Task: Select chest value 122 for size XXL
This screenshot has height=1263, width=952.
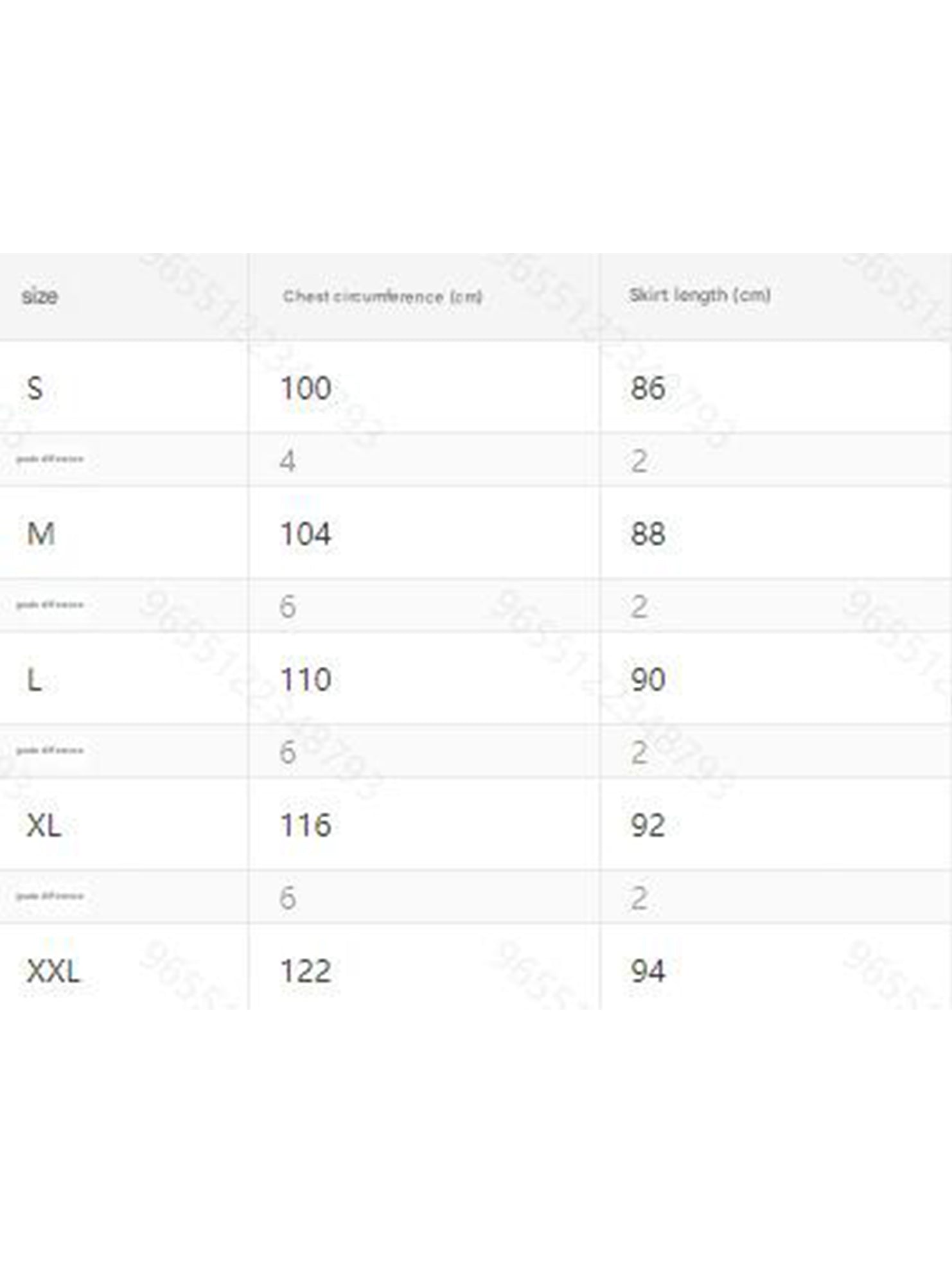Action: (306, 971)
